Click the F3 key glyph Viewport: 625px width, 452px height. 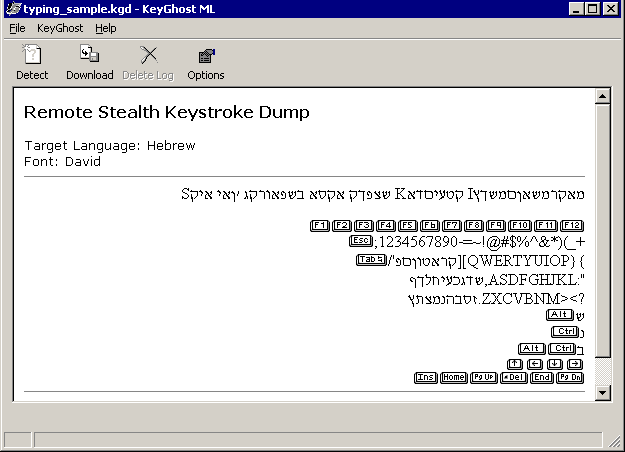(364, 226)
